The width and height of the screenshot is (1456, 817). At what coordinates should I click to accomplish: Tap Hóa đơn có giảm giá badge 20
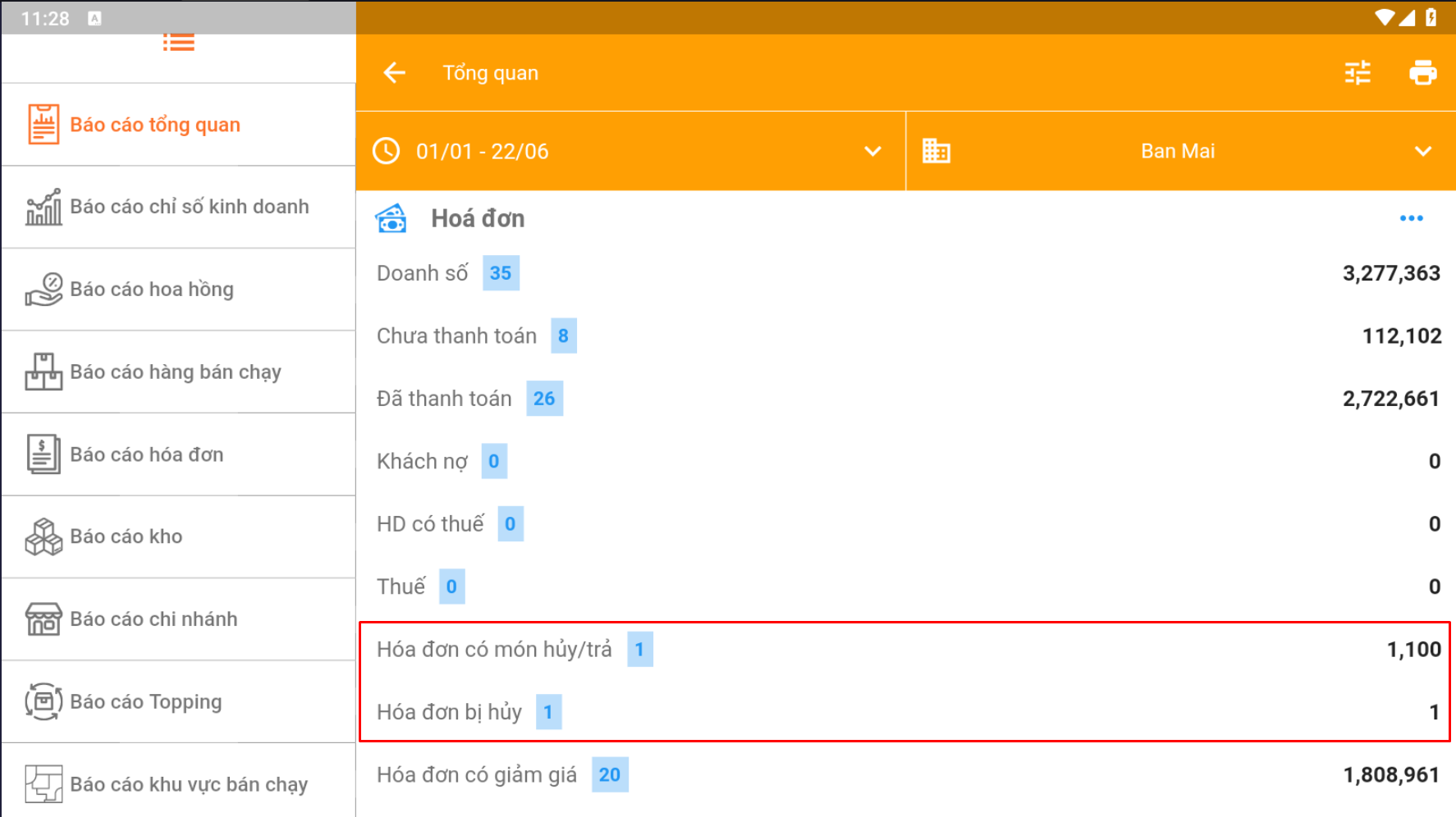click(610, 775)
